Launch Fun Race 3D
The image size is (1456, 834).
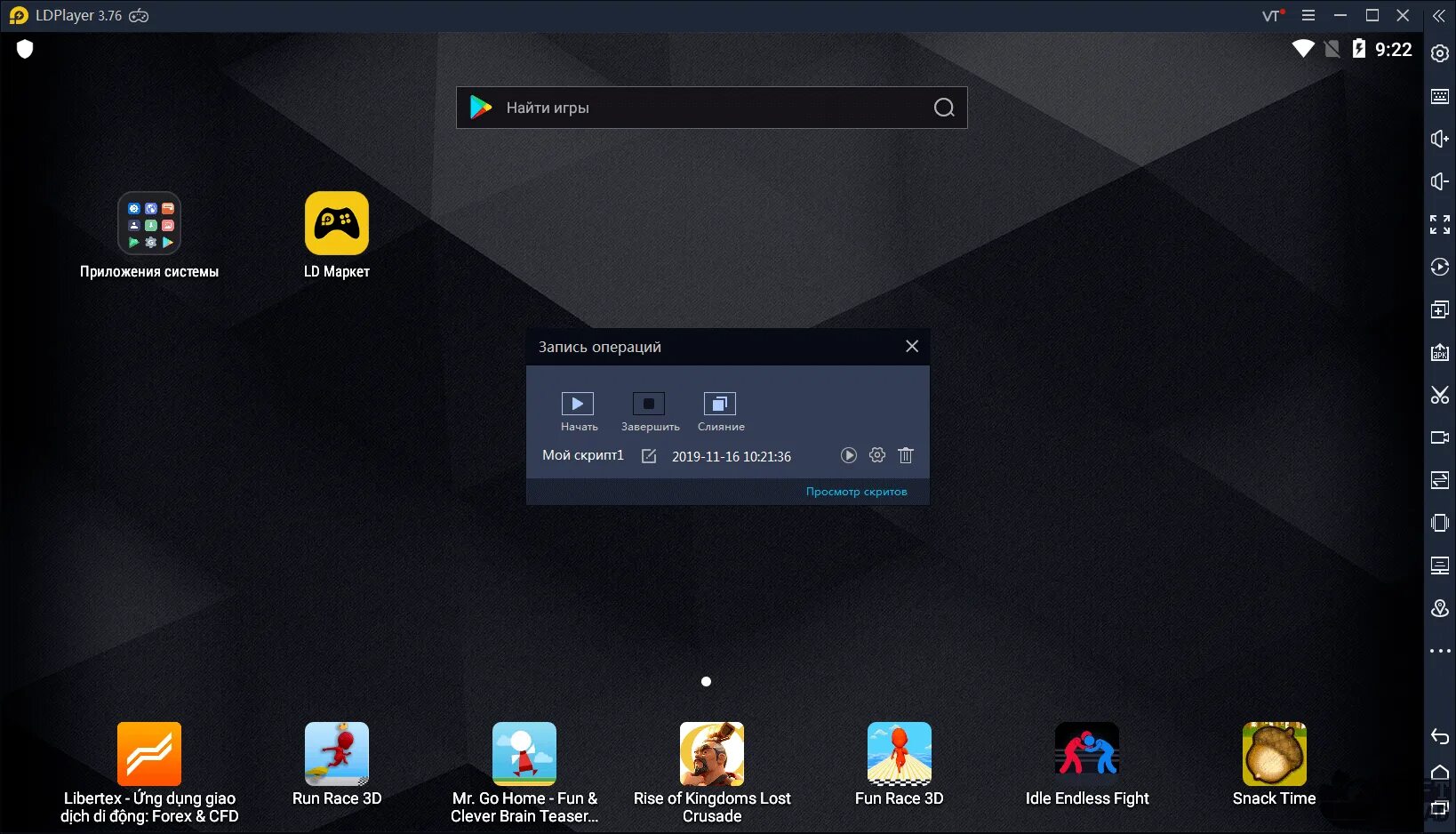[x=900, y=765]
